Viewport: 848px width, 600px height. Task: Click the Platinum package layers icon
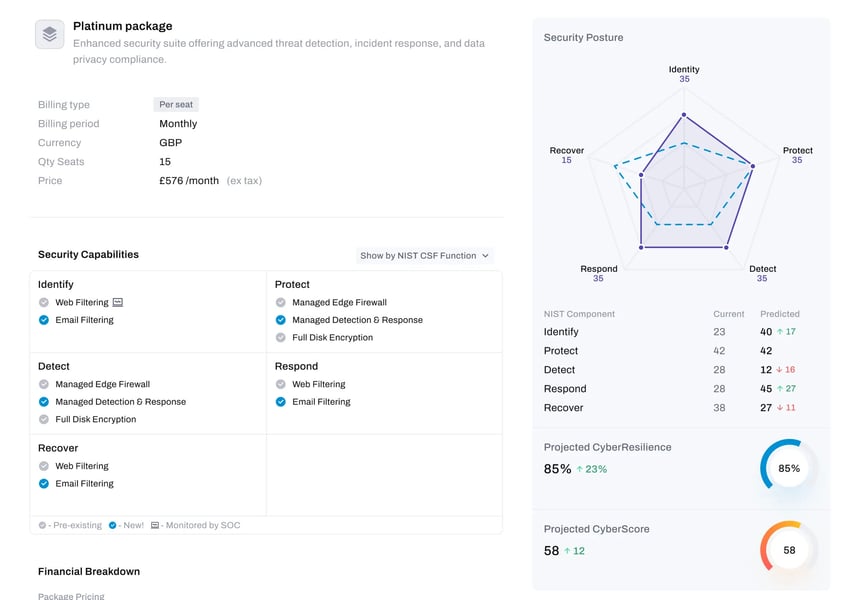click(x=50, y=34)
